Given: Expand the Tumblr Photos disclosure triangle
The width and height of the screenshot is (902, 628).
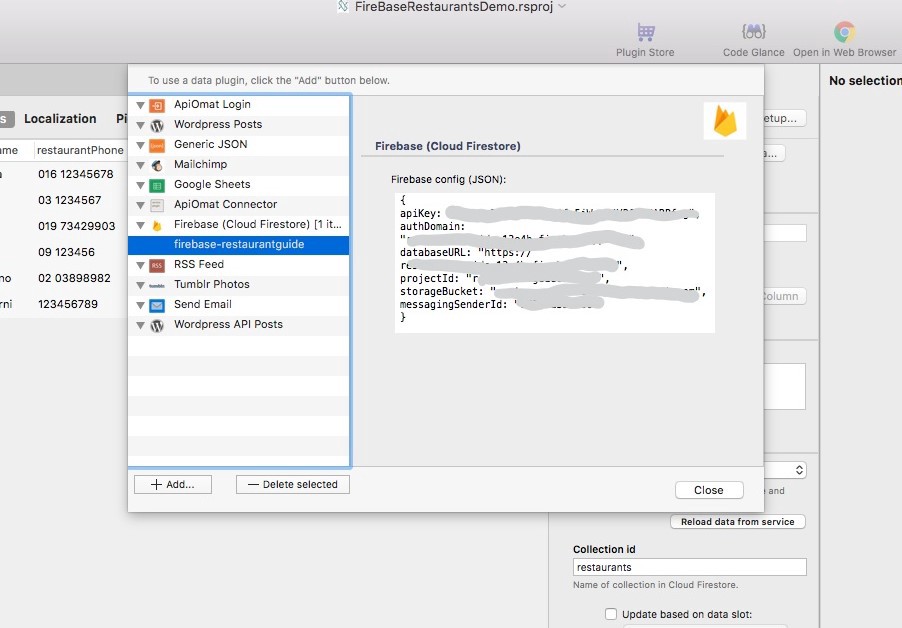Looking at the screenshot, I should (x=140, y=285).
